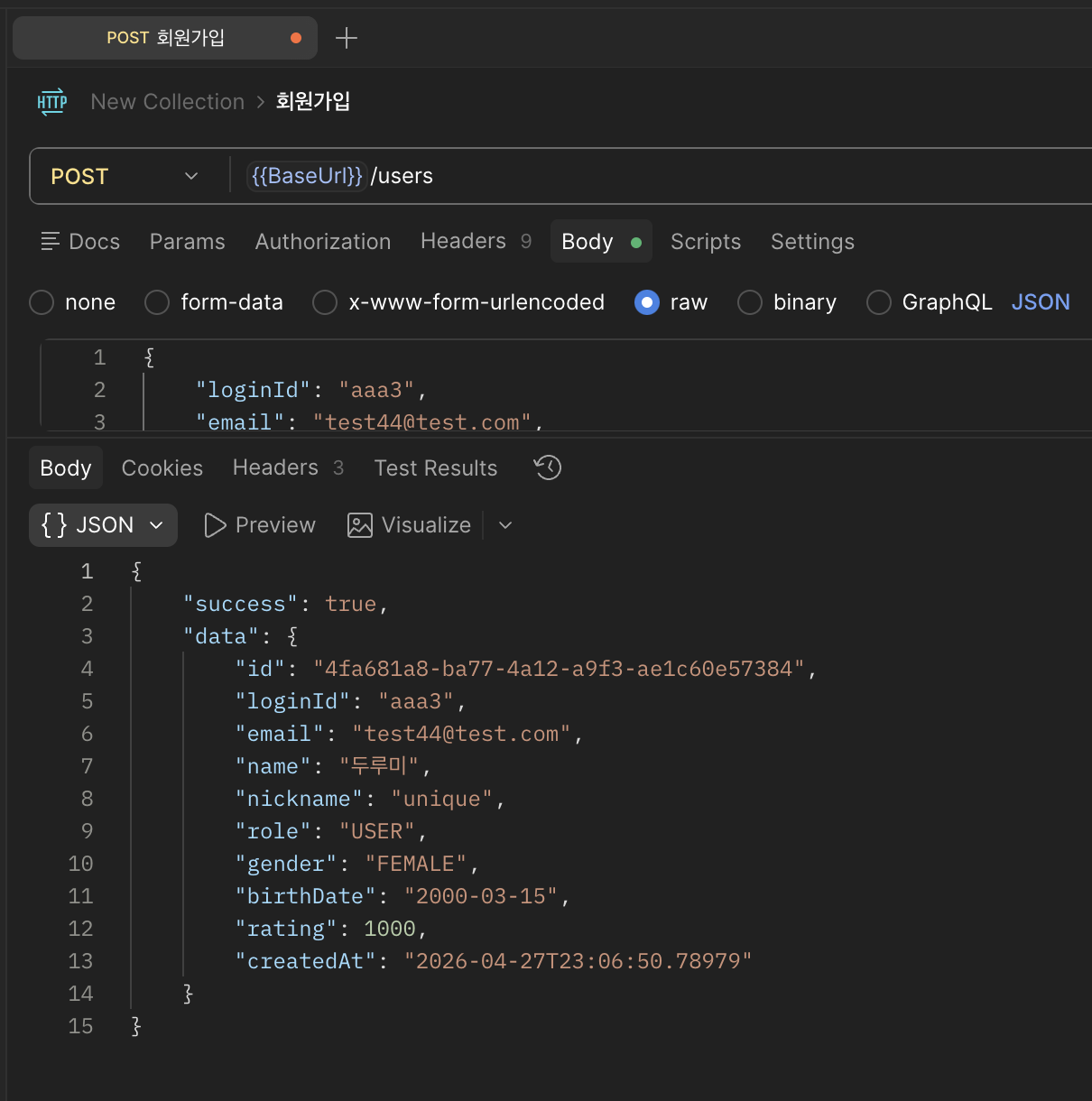Open the Test Results tab

[436, 467]
